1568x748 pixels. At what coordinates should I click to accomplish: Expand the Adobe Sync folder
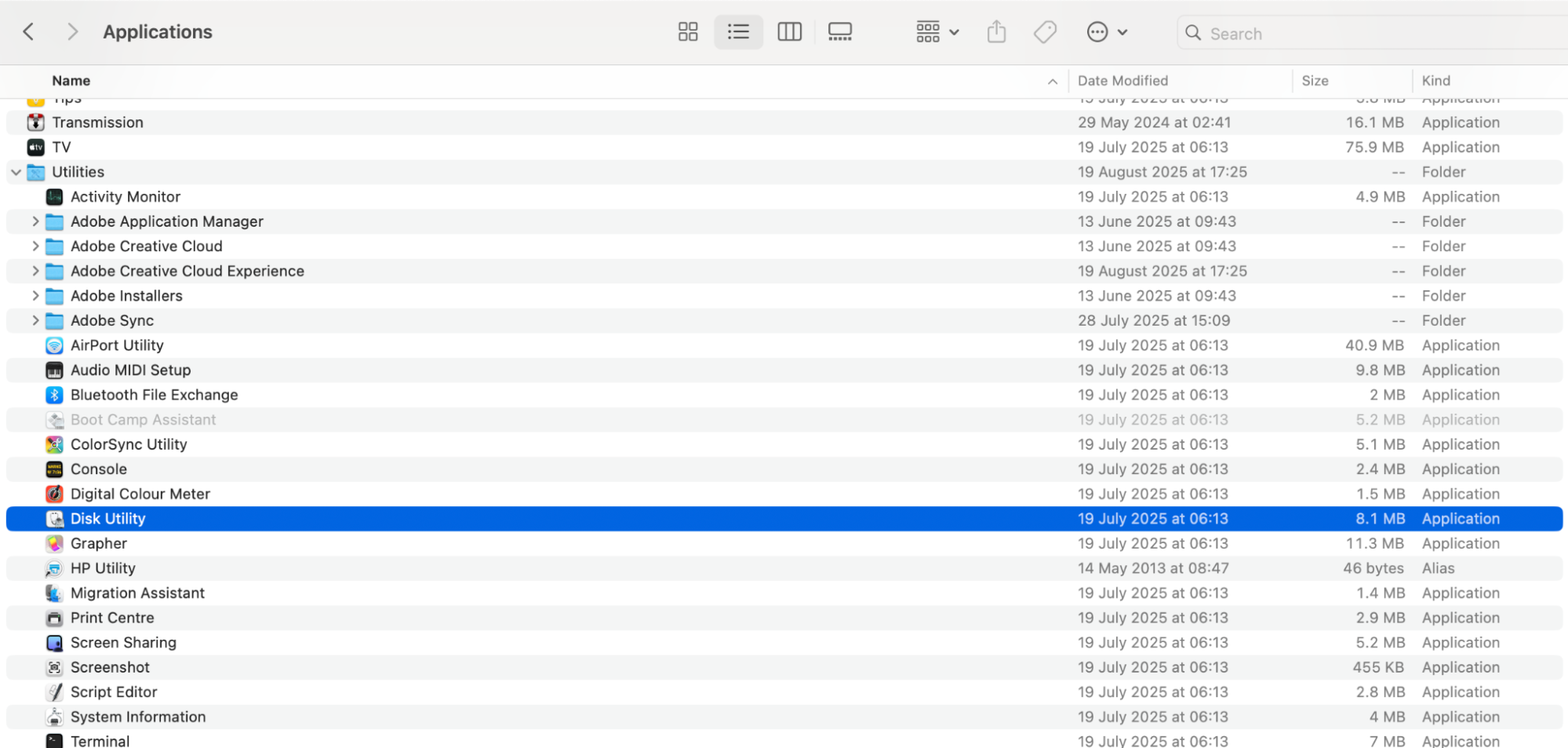click(35, 320)
